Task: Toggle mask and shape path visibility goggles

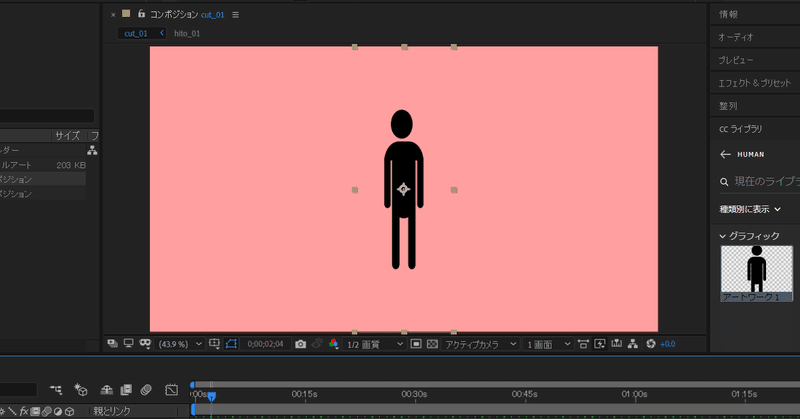Action: pos(145,344)
